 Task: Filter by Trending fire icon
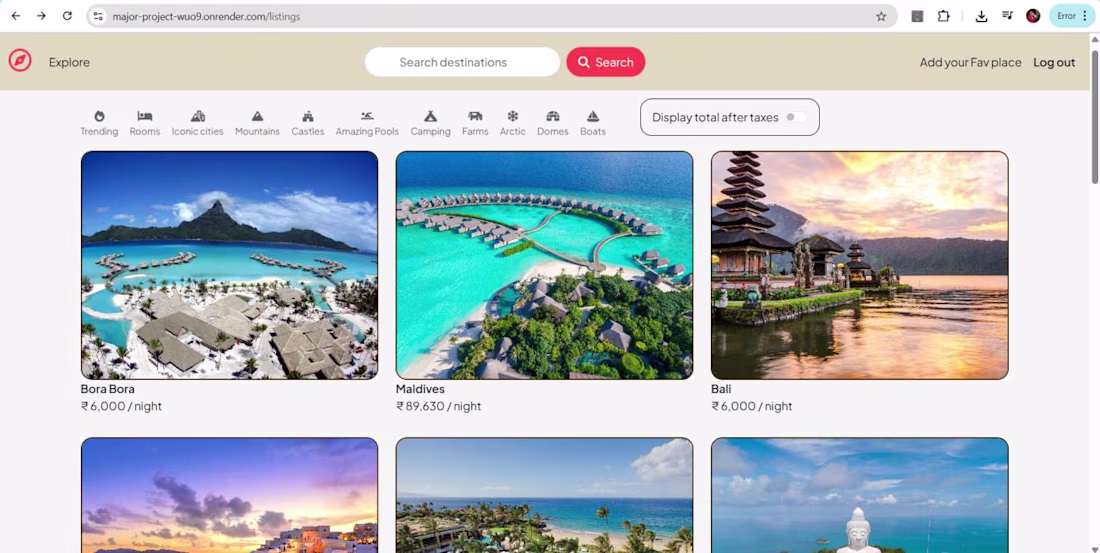point(99,116)
